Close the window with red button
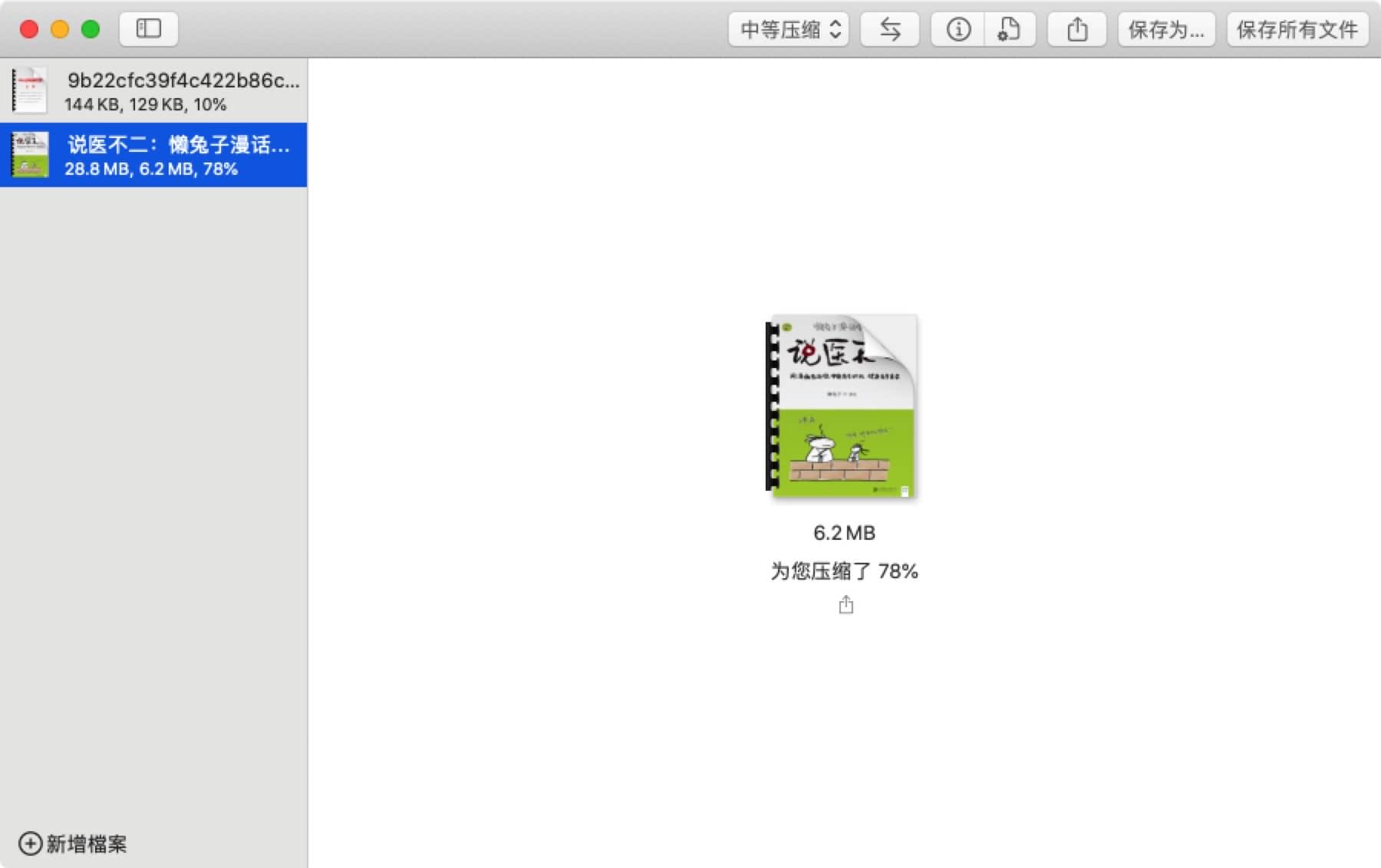This screenshot has width=1381, height=868. 29,29
